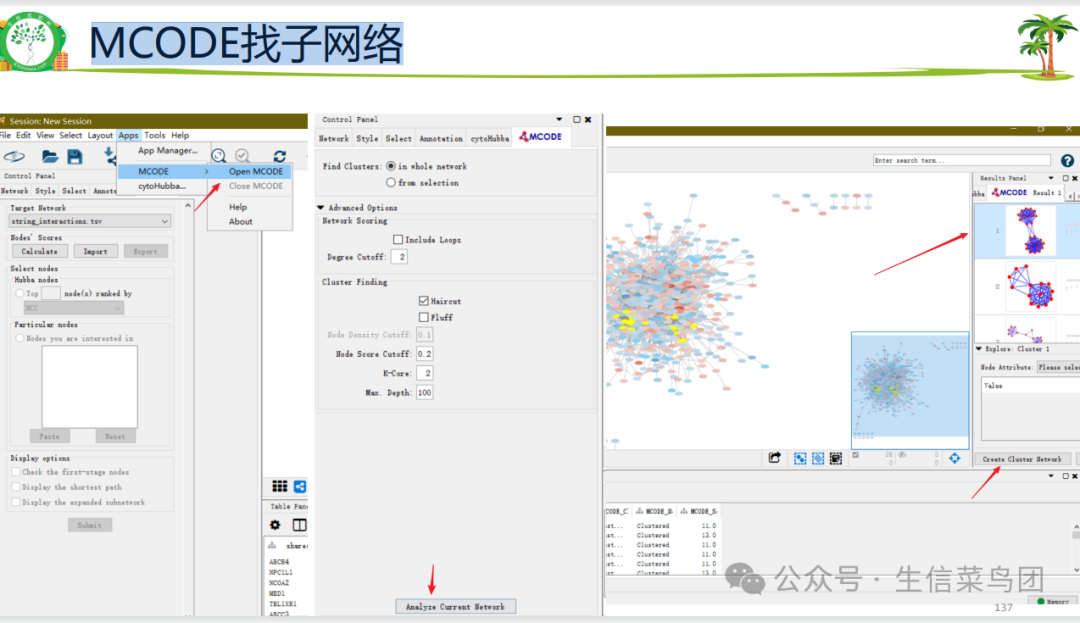The image size is (1080, 623).
Task: Float the Results Panel window icon
Action: click(1065, 178)
